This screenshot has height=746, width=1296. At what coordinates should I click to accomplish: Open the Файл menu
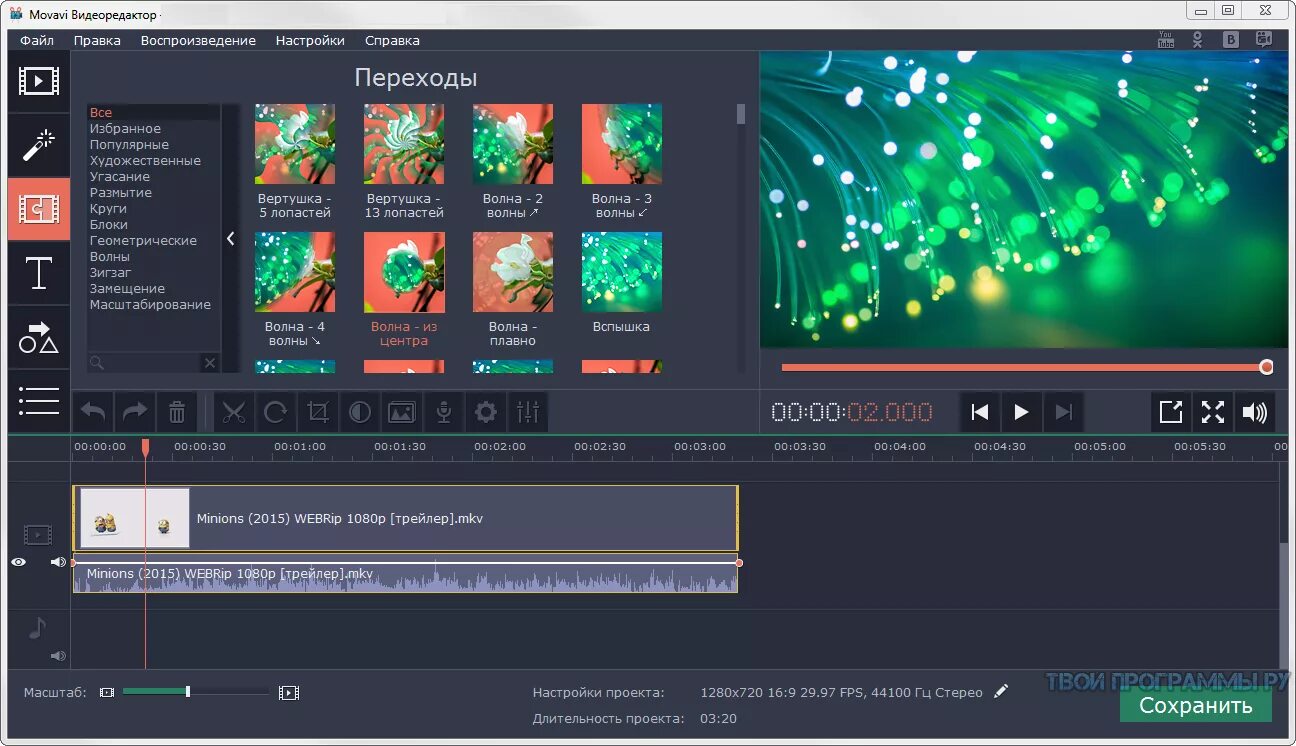point(37,40)
